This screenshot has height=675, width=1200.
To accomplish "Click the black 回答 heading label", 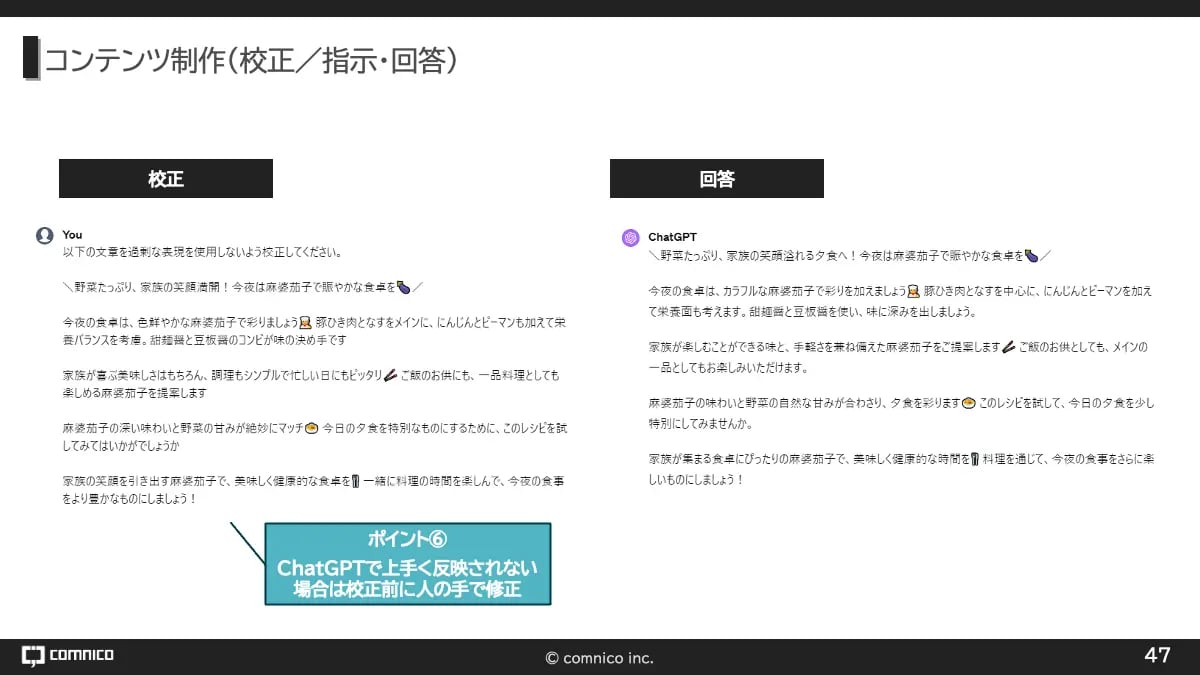I will [x=717, y=178].
